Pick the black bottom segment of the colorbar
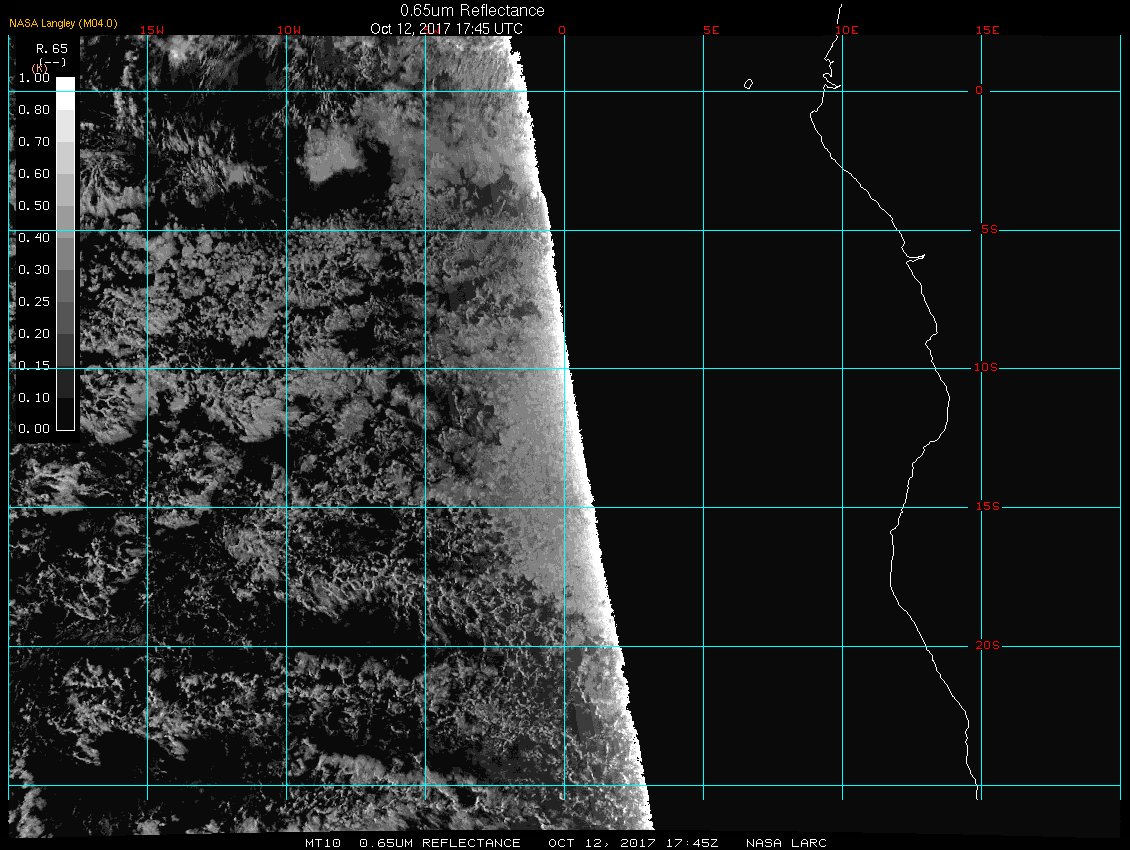This screenshot has width=1130, height=850. pos(66,414)
